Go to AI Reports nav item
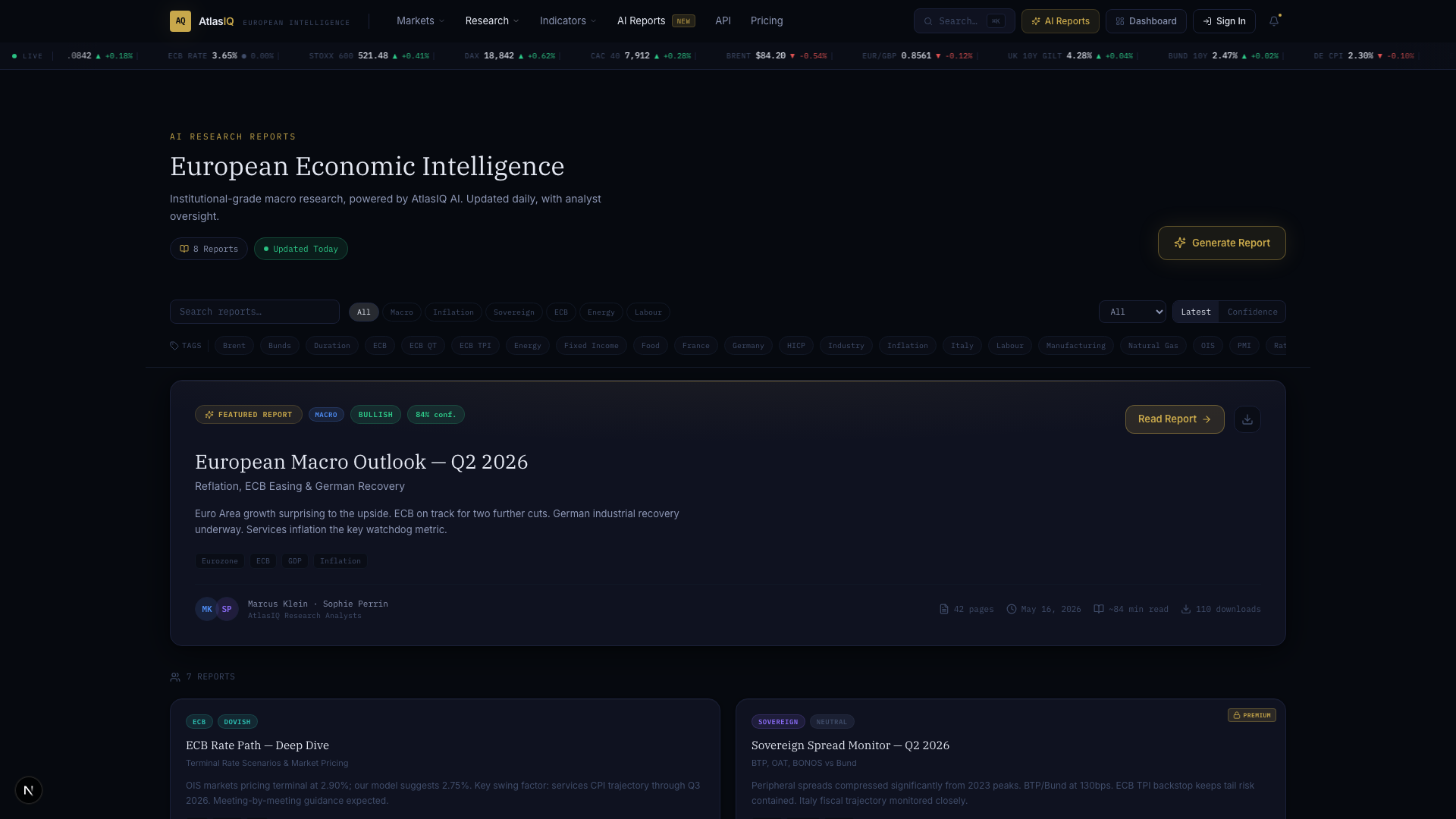 coord(655,21)
